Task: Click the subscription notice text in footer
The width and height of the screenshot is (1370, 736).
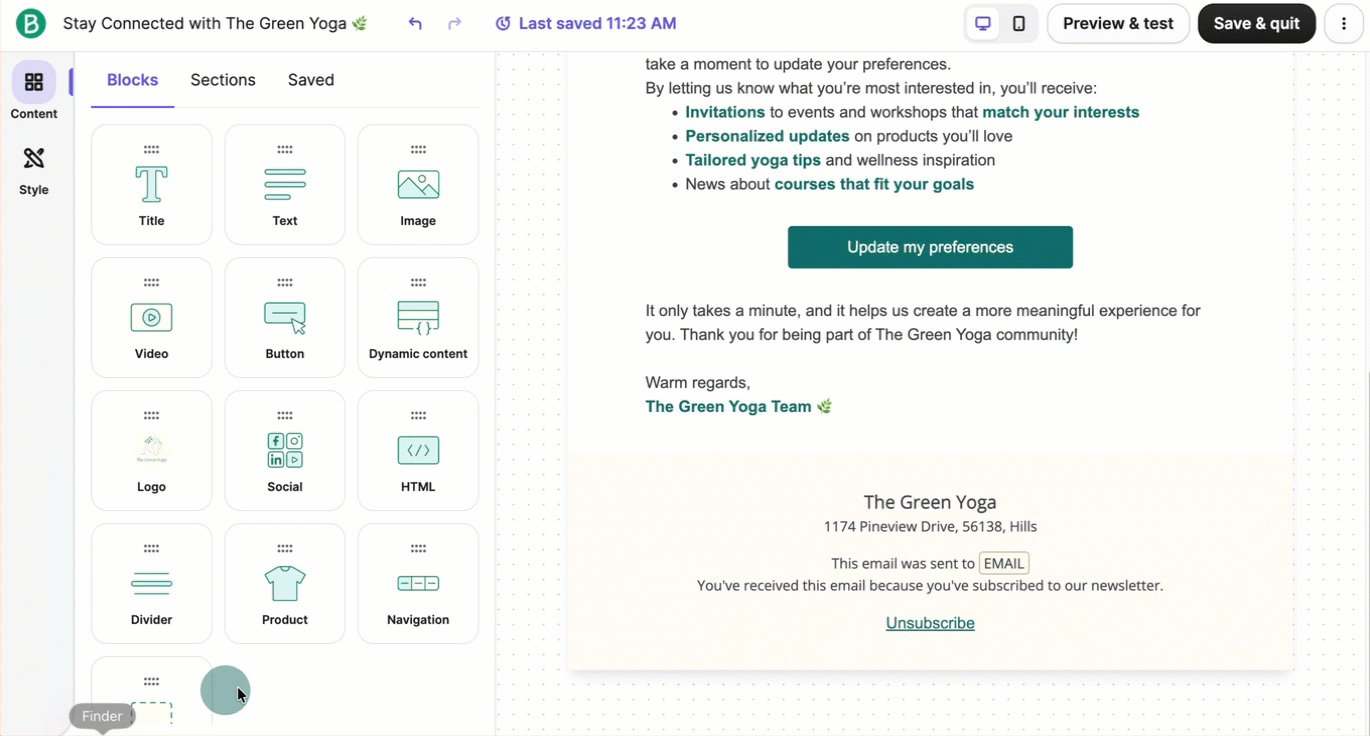Action: (930, 585)
